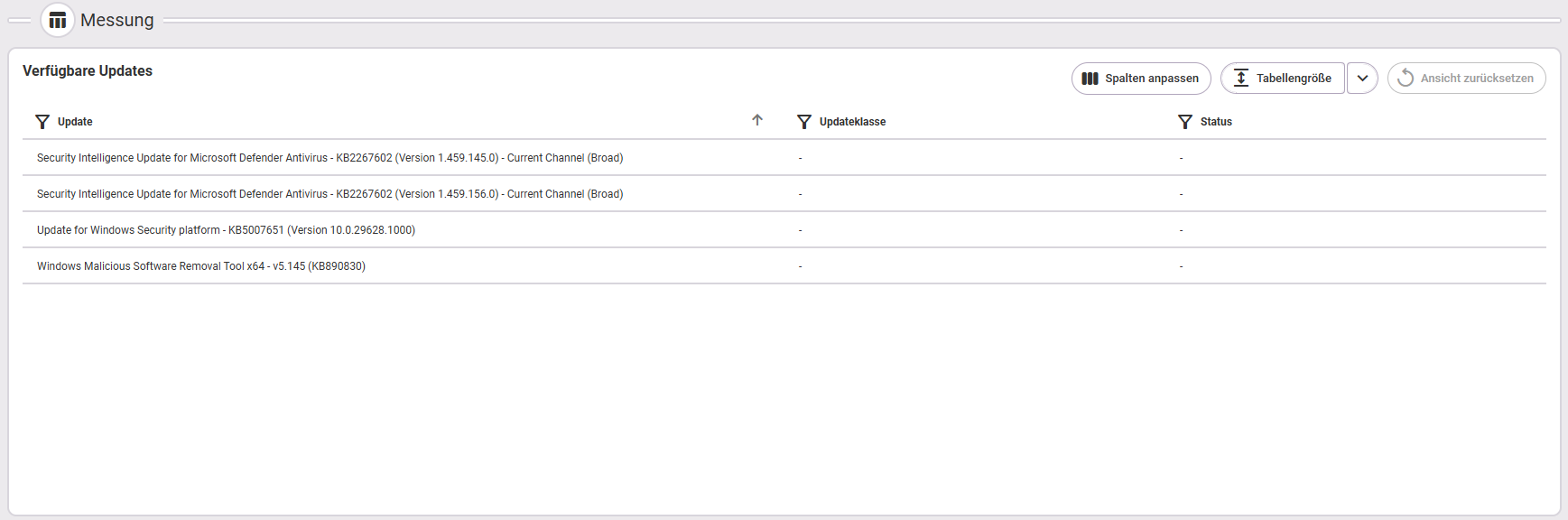Screen dimensions: 1568x520
Task: Click the columns icon in Spalten anpassen
Action: [1090, 79]
